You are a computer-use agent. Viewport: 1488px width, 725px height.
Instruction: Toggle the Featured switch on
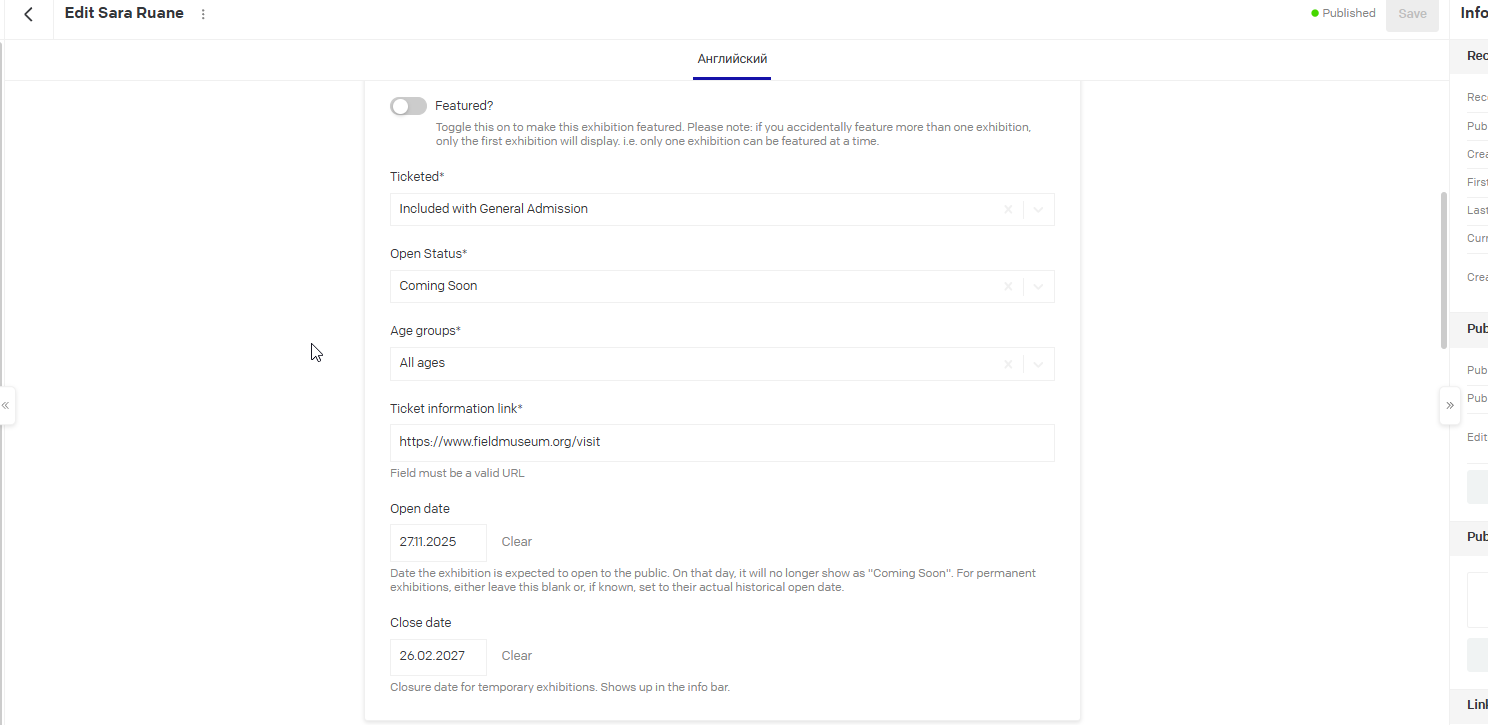408,106
